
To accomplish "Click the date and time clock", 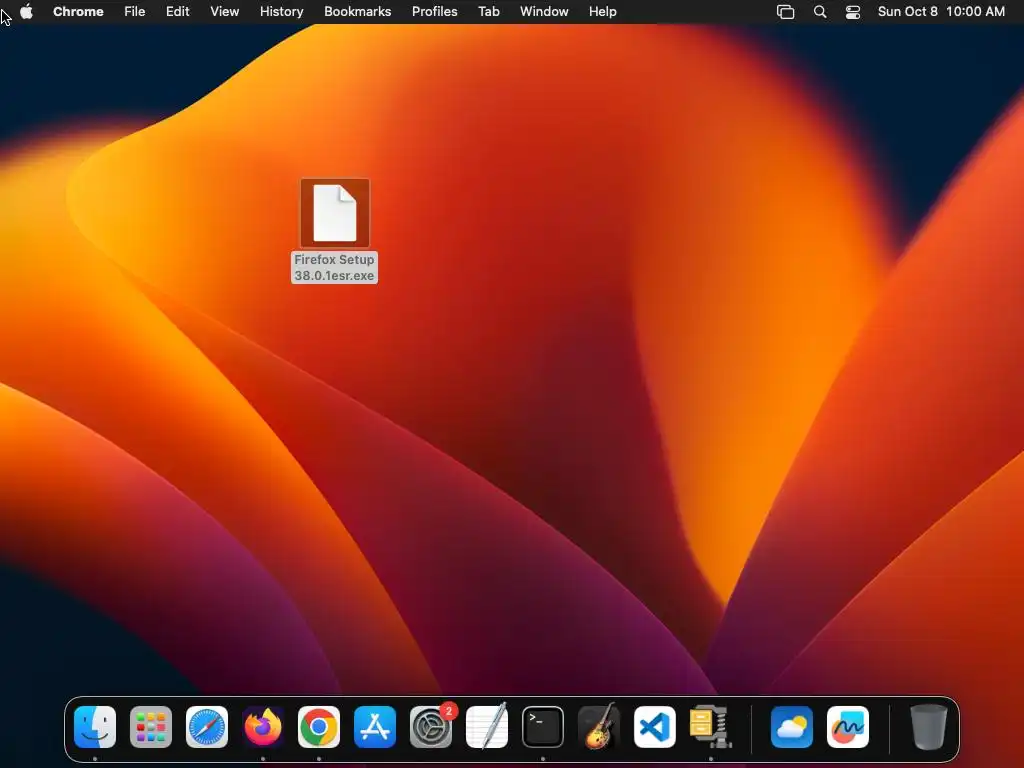I will click(941, 11).
